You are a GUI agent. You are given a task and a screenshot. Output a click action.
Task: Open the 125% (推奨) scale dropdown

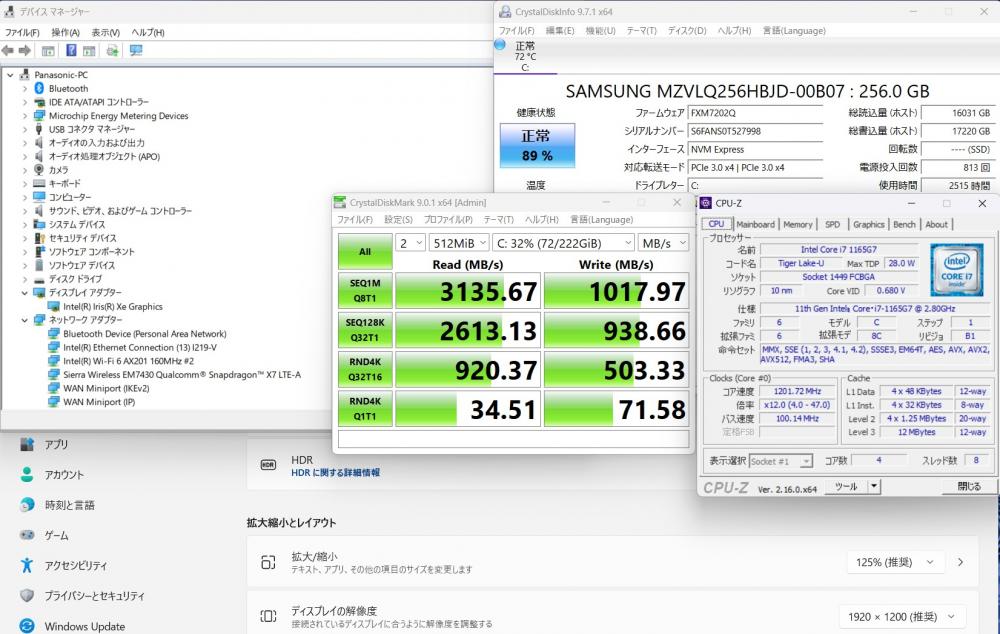pos(895,562)
